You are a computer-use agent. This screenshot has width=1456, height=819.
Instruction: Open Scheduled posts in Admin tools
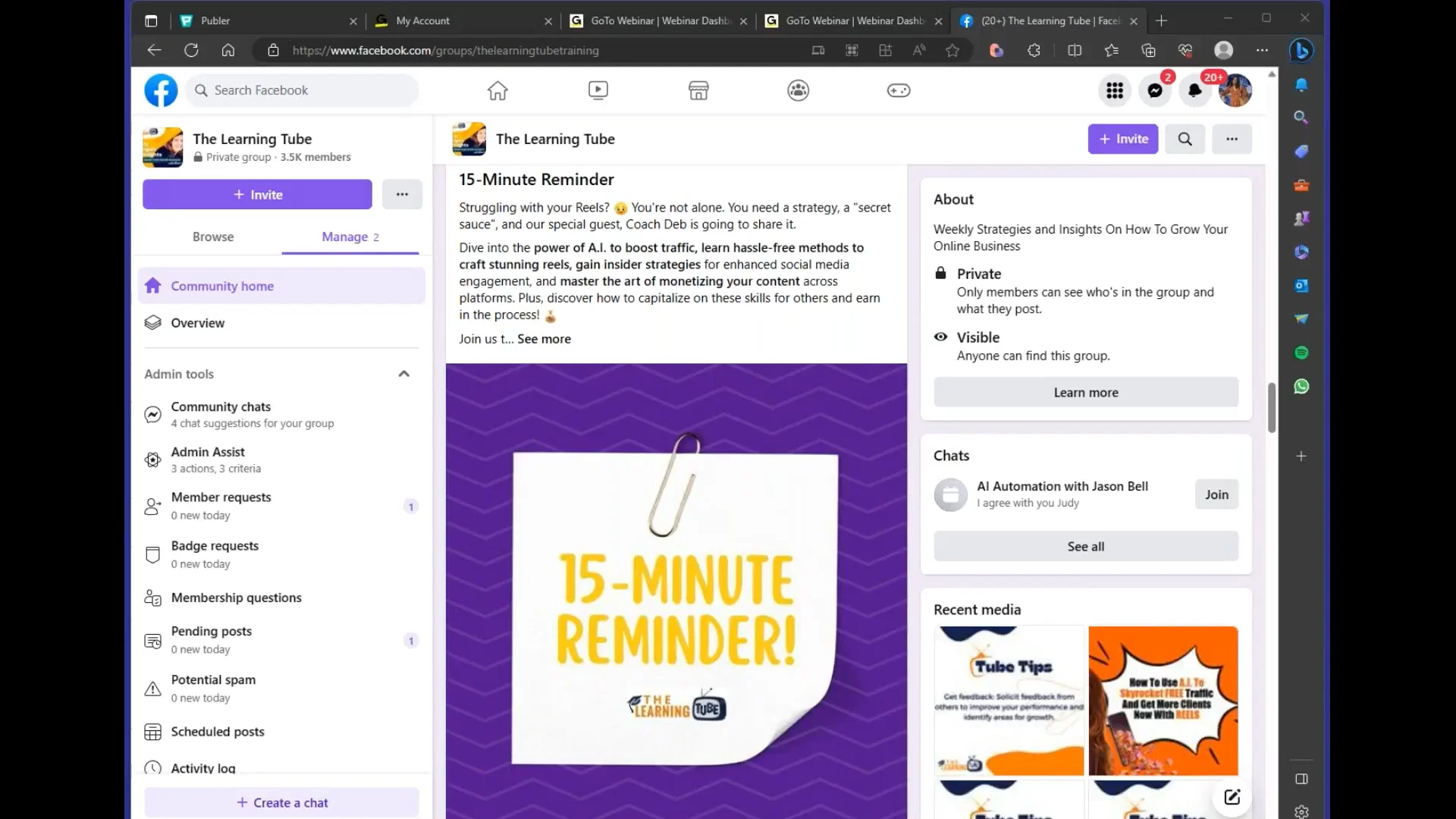point(281,732)
